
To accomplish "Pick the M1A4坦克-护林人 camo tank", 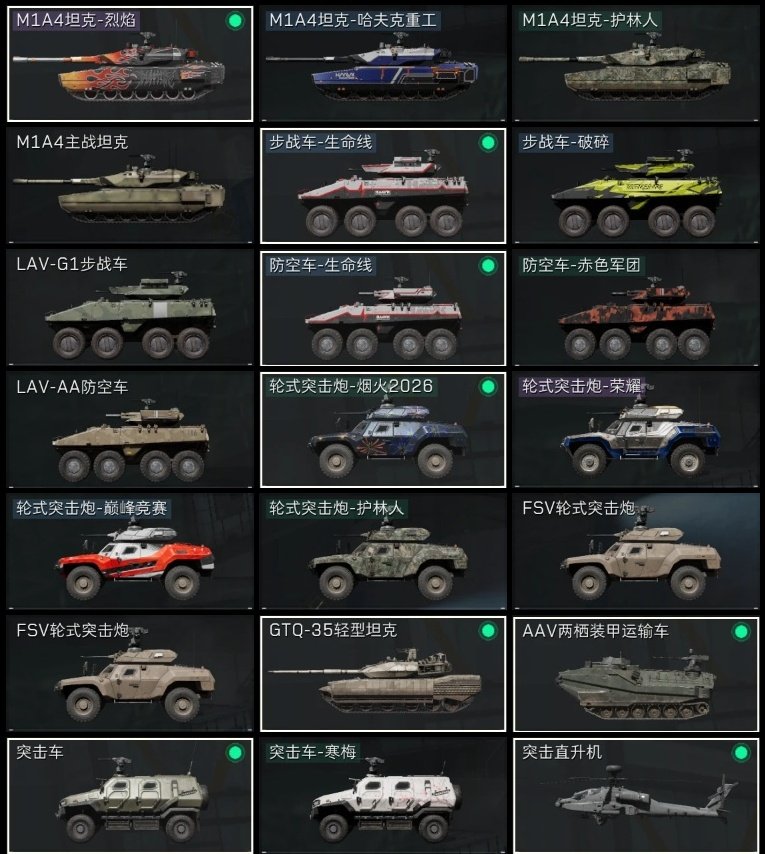I will click(636, 64).
